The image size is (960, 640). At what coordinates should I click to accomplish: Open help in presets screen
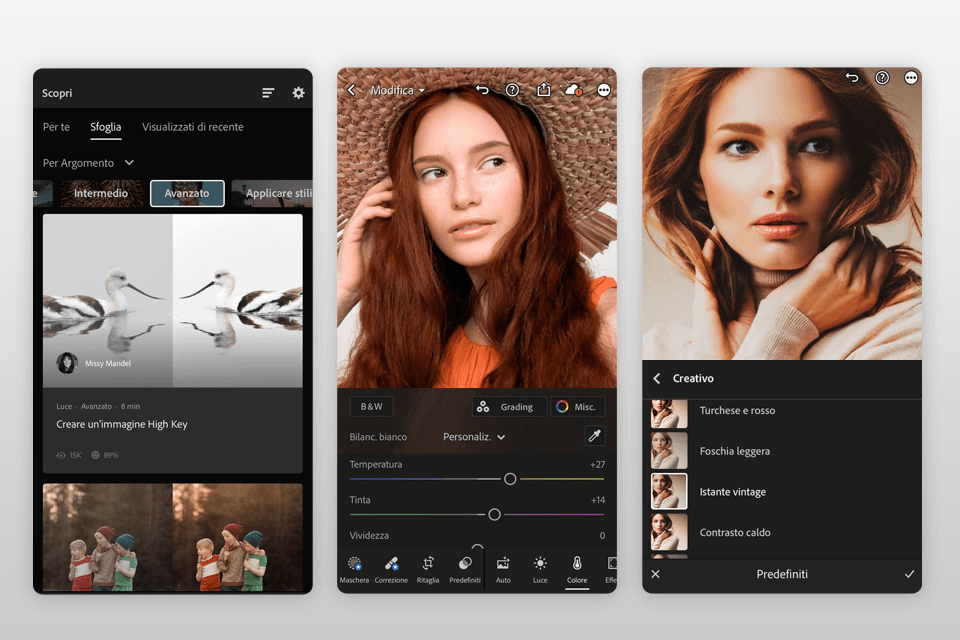[x=882, y=77]
